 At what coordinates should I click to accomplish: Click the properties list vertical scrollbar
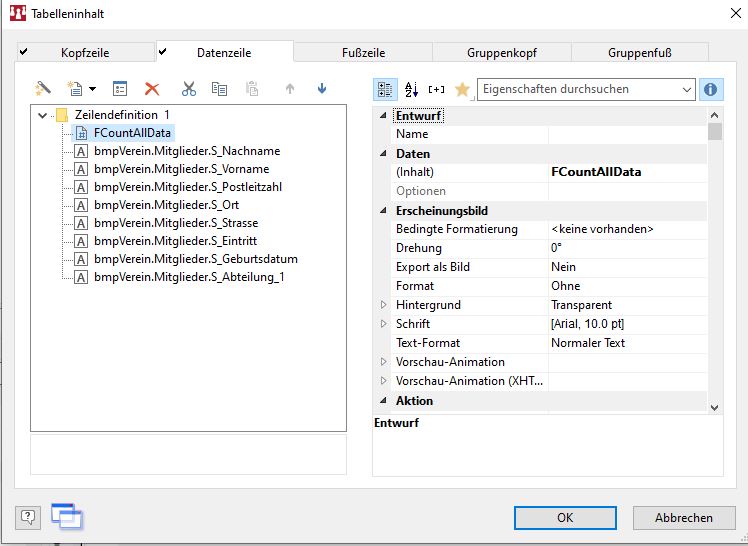click(x=714, y=260)
